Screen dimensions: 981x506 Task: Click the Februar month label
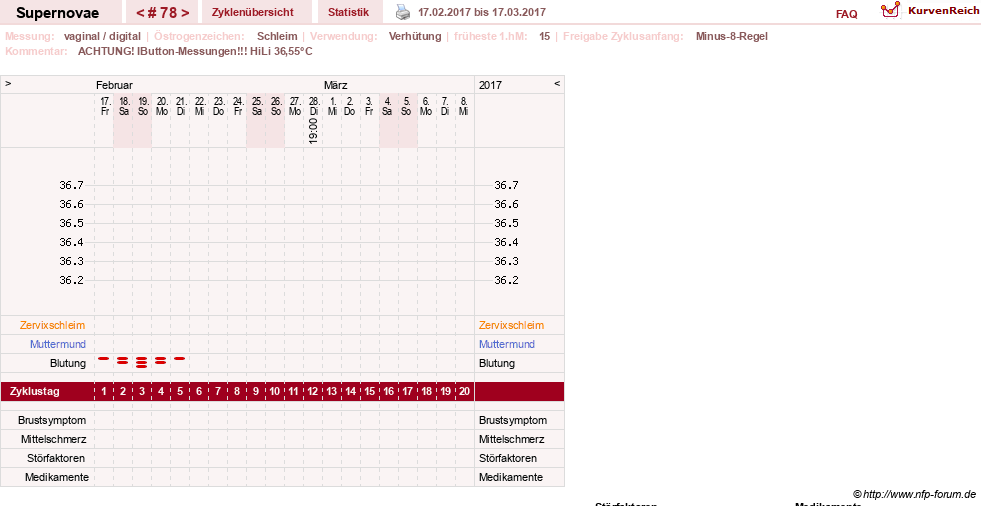tap(114, 85)
